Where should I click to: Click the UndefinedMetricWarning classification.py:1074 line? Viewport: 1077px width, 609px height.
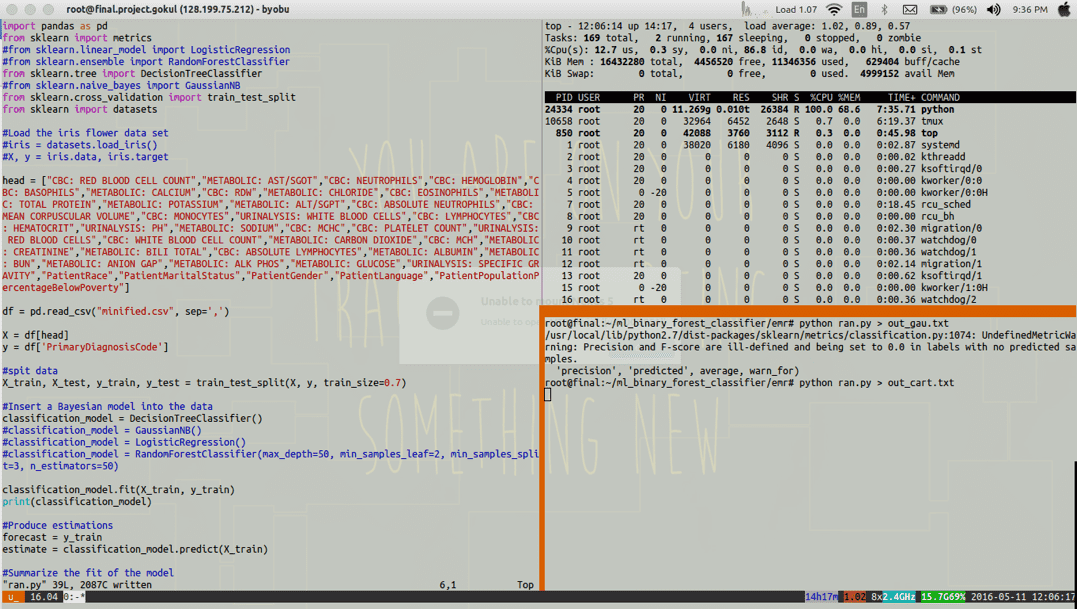point(810,335)
